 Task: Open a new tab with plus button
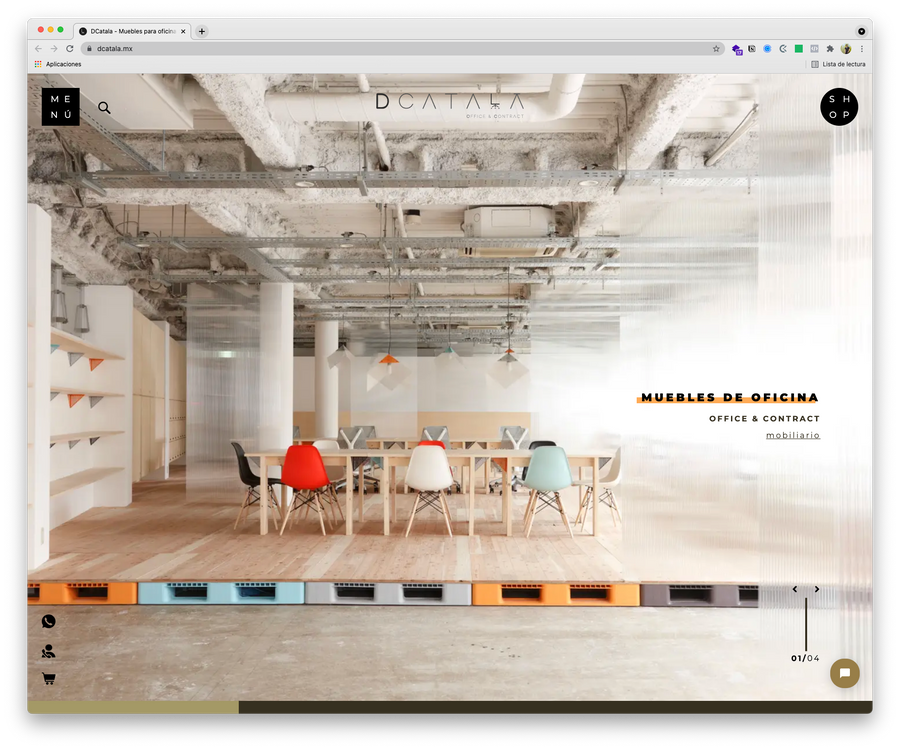click(201, 32)
